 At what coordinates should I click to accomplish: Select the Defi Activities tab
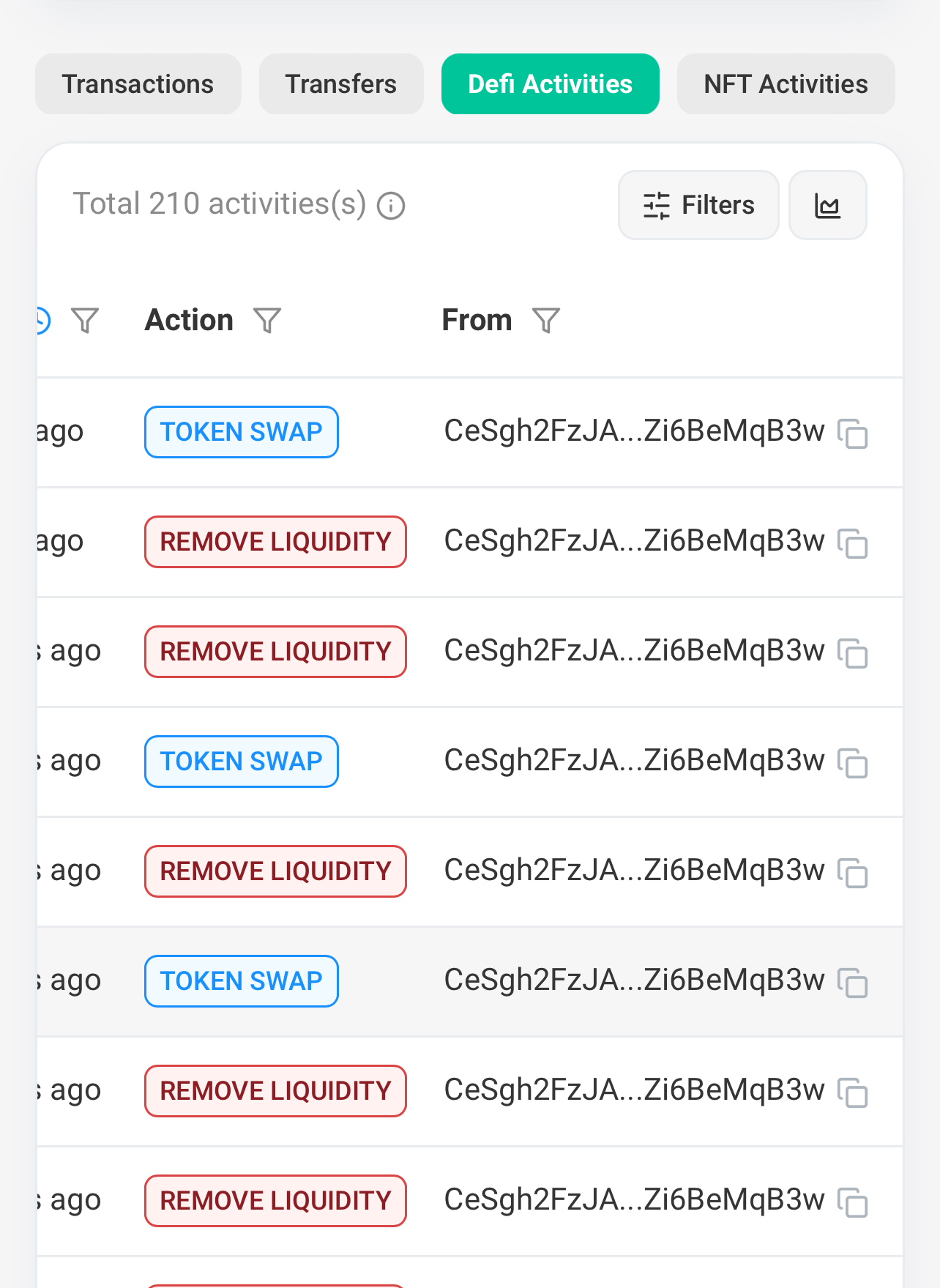pos(551,84)
